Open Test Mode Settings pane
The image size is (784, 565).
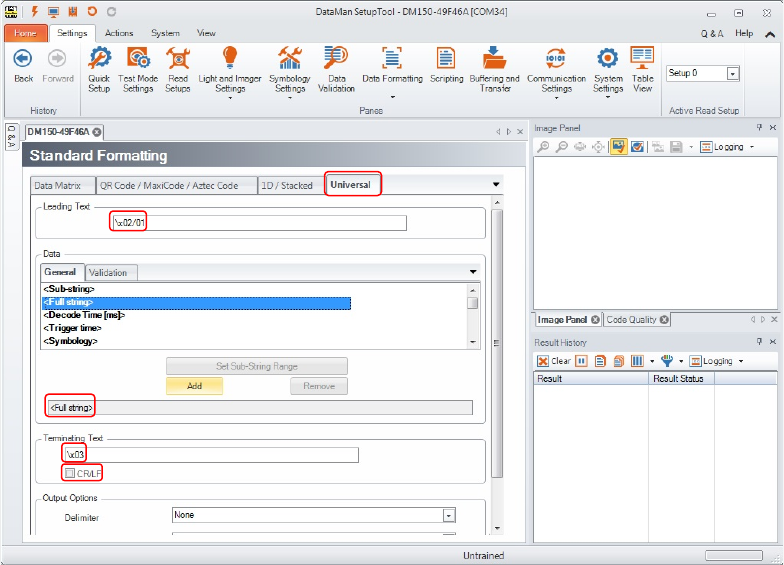pyautogui.click(x=138, y=68)
